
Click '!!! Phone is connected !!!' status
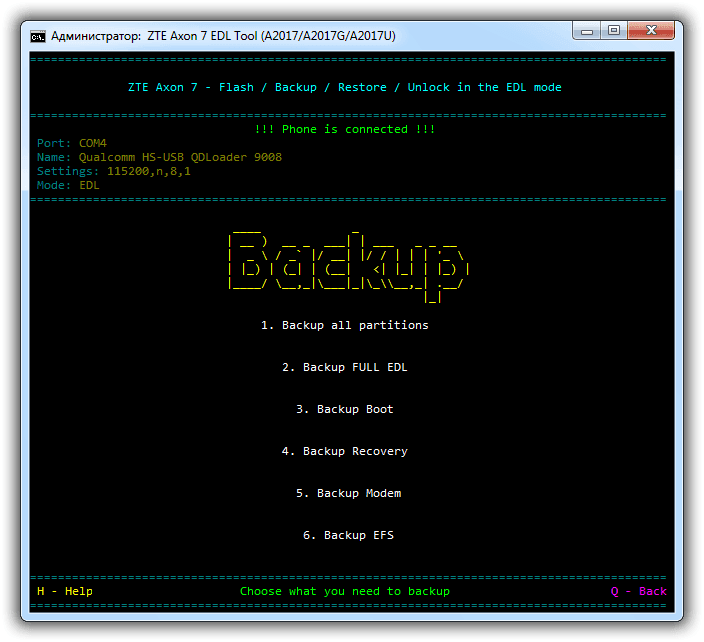[344, 129]
